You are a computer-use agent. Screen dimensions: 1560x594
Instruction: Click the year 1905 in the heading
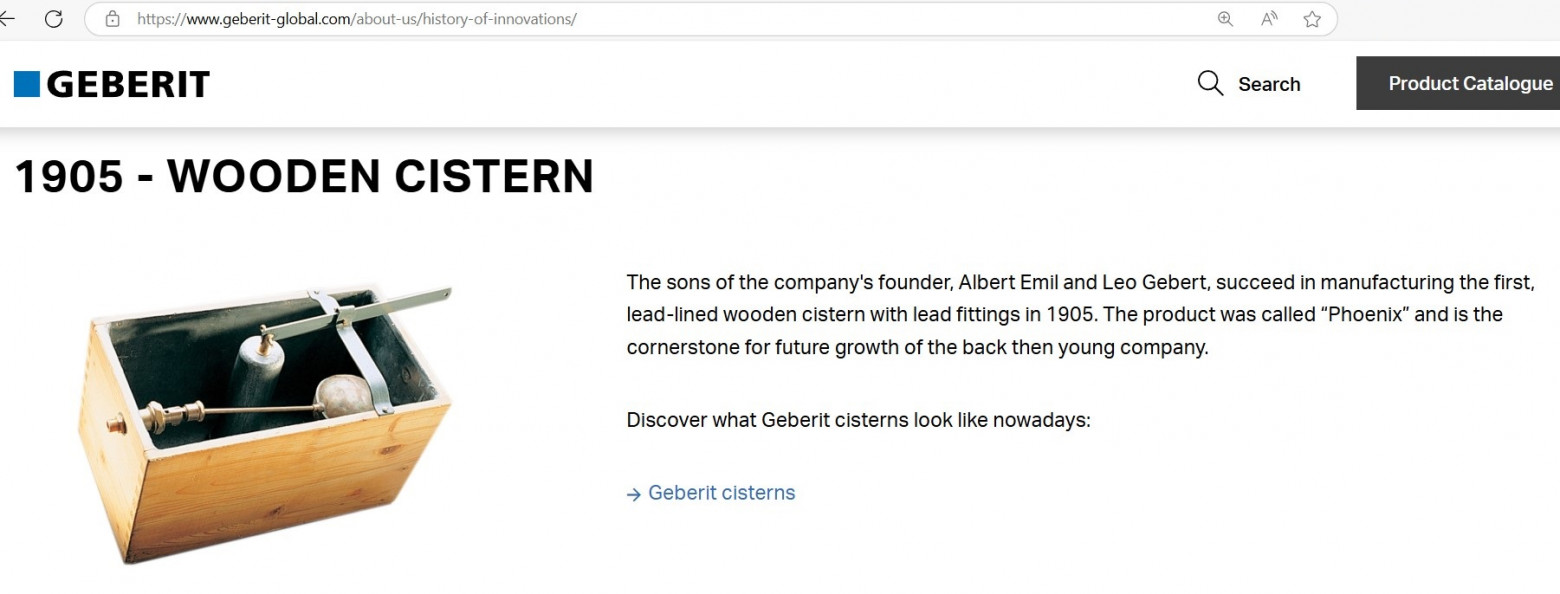pos(69,177)
